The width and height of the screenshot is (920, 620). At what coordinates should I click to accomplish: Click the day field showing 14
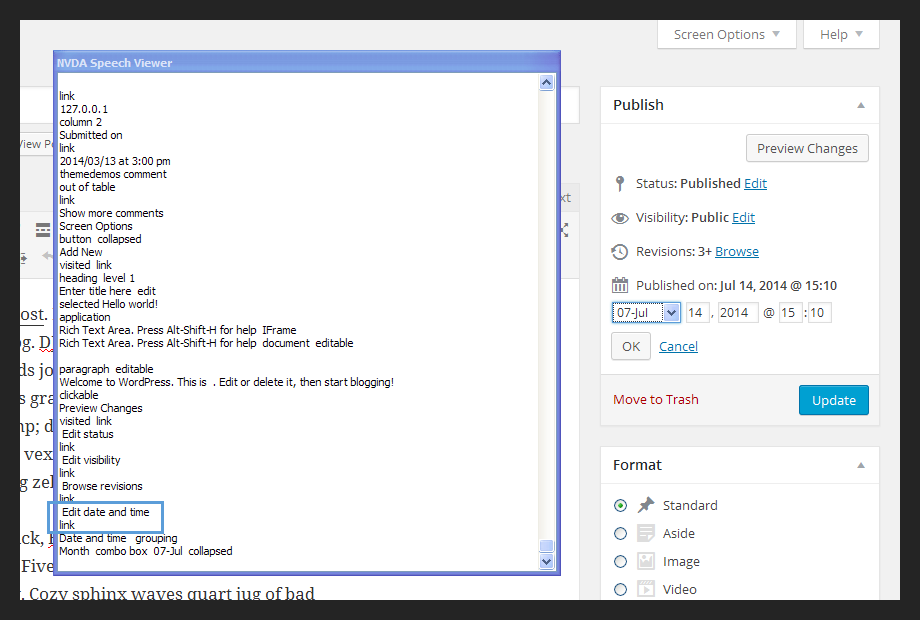coord(698,313)
